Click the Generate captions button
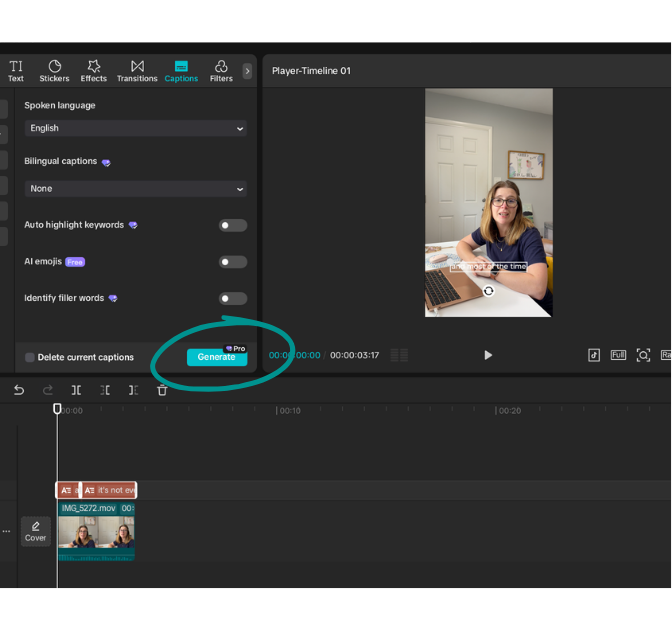Image resolution: width=672 pixels, height=630 pixels. point(217,357)
